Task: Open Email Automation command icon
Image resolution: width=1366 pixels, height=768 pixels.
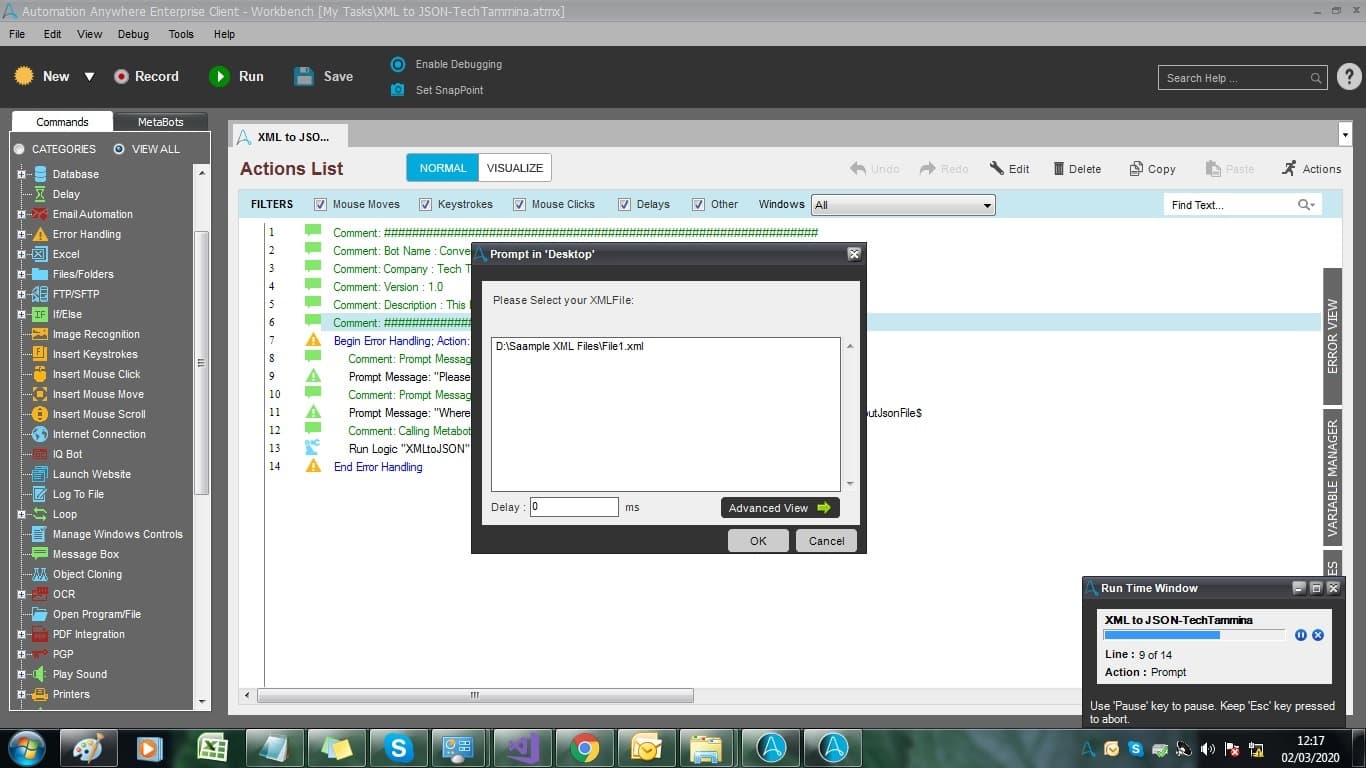Action: point(40,214)
